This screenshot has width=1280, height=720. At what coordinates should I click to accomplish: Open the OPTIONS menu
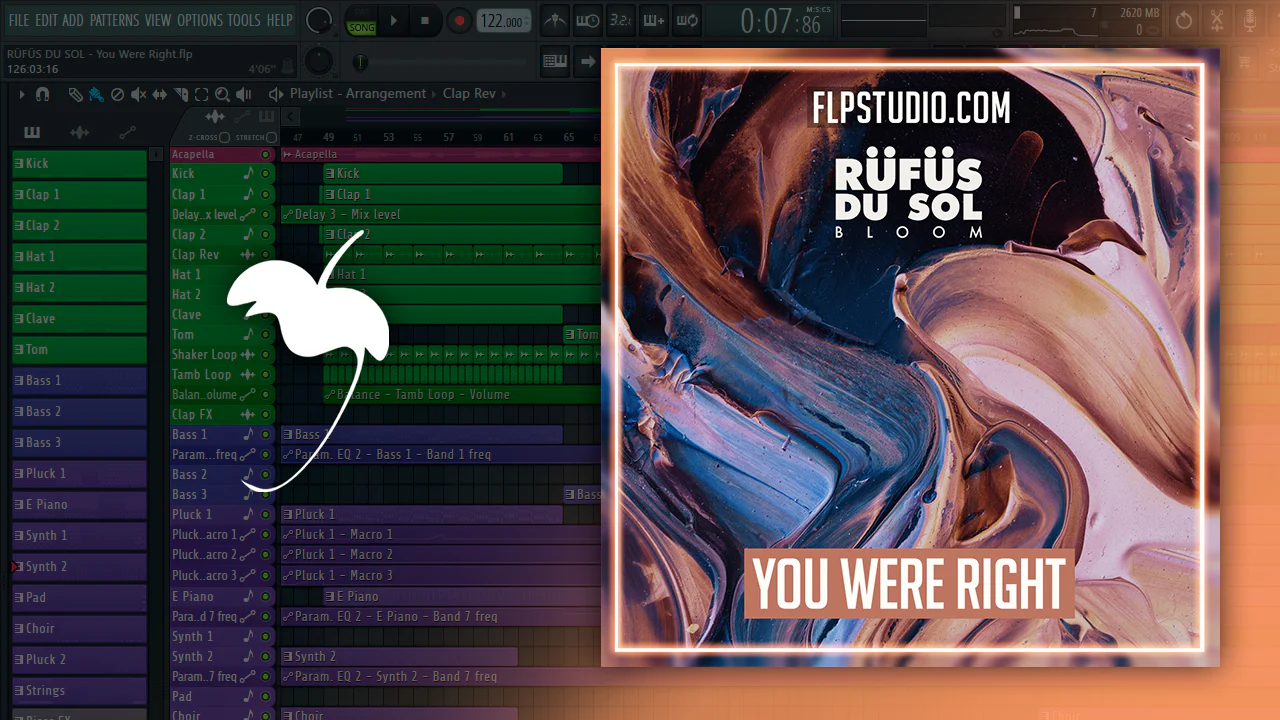[200, 20]
